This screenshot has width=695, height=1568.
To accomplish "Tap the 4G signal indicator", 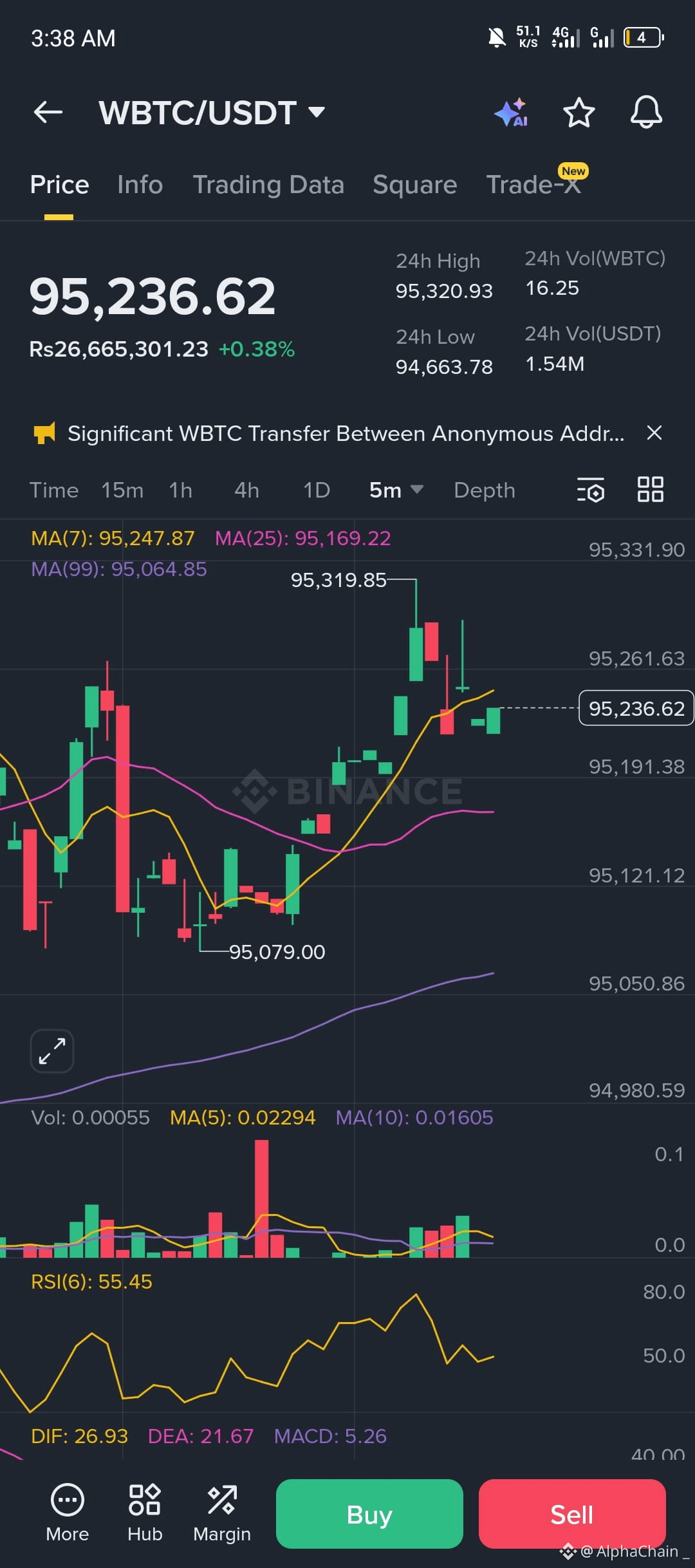I will click(566, 37).
